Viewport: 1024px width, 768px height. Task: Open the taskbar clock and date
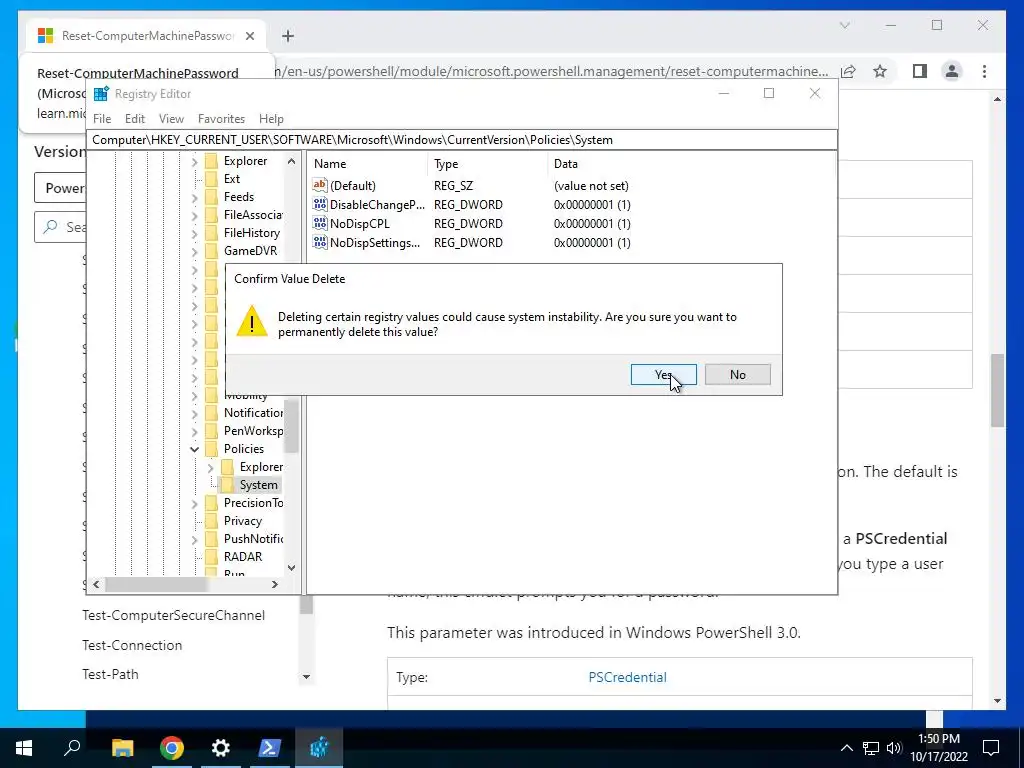[x=939, y=748]
